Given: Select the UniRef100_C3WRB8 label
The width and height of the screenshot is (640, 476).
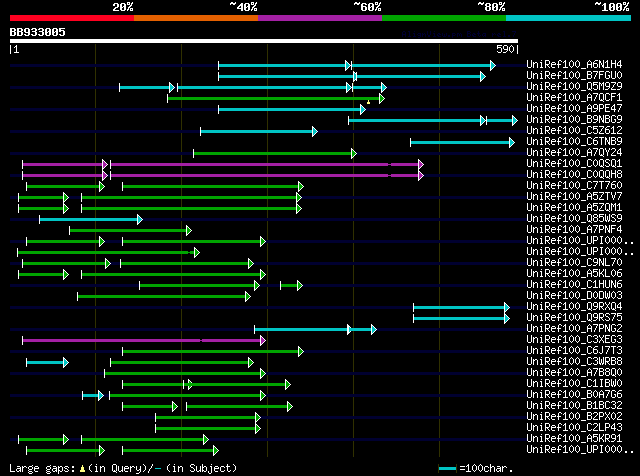Looking at the screenshot, I should pyautogui.click(x=574, y=362).
